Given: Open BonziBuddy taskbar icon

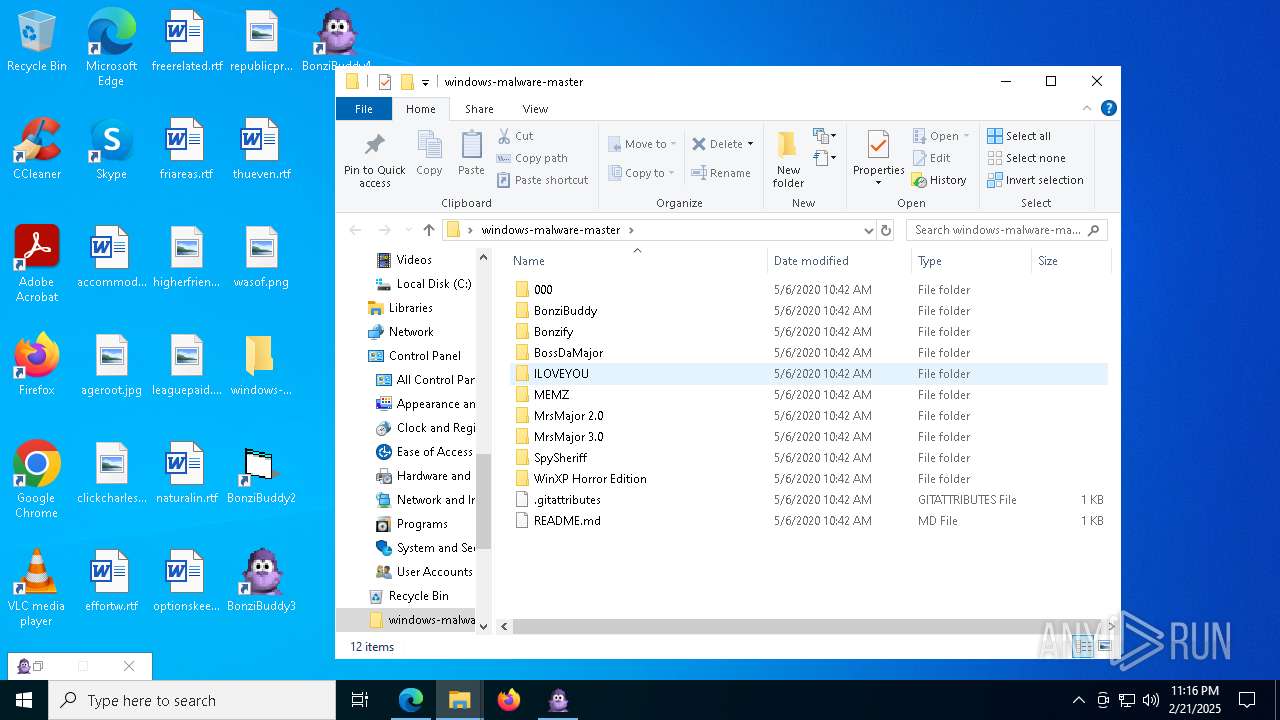Looking at the screenshot, I should point(558,700).
